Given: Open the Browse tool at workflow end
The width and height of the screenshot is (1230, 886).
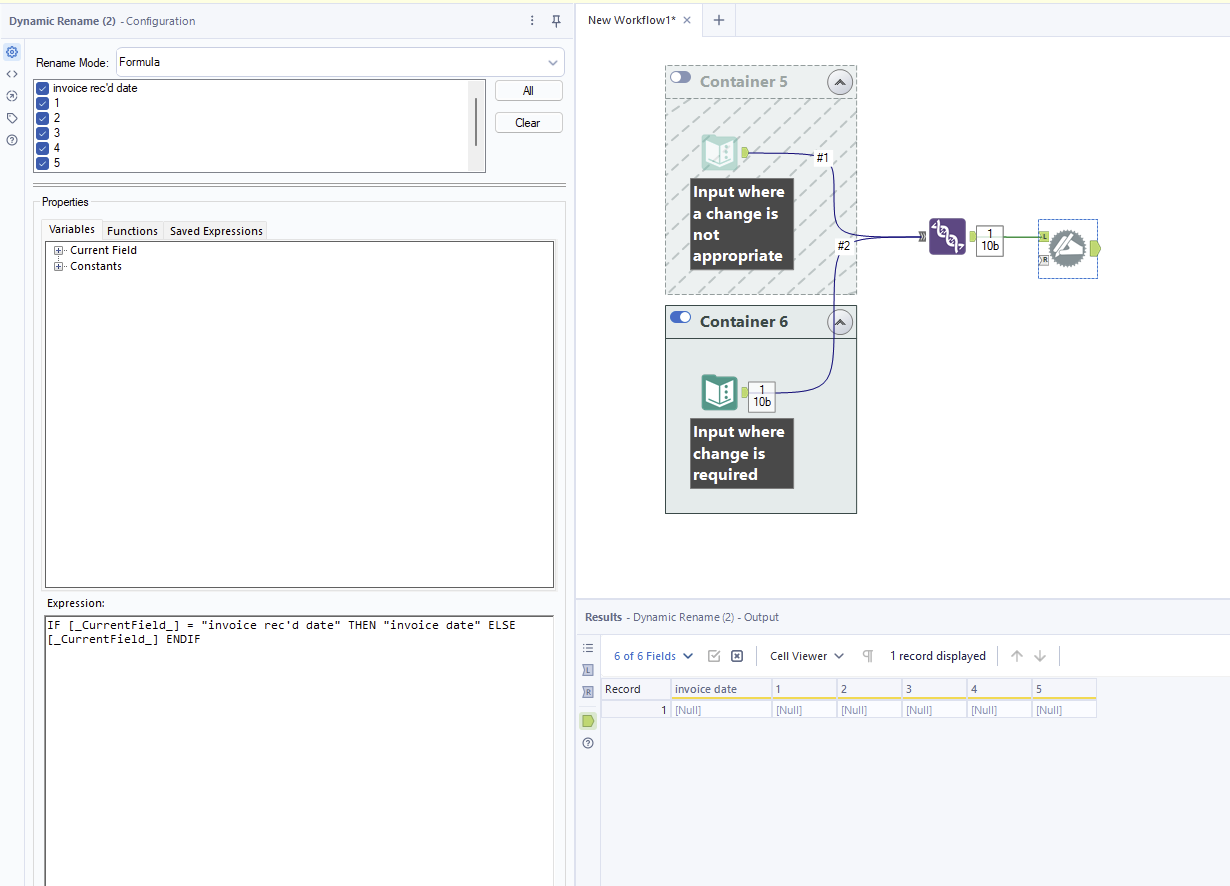Looking at the screenshot, I should click(1067, 248).
